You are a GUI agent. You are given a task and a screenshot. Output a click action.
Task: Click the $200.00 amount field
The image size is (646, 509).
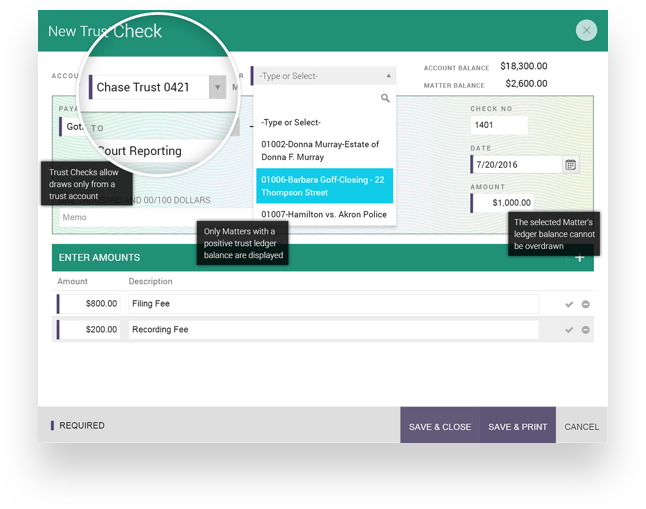(89, 330)
